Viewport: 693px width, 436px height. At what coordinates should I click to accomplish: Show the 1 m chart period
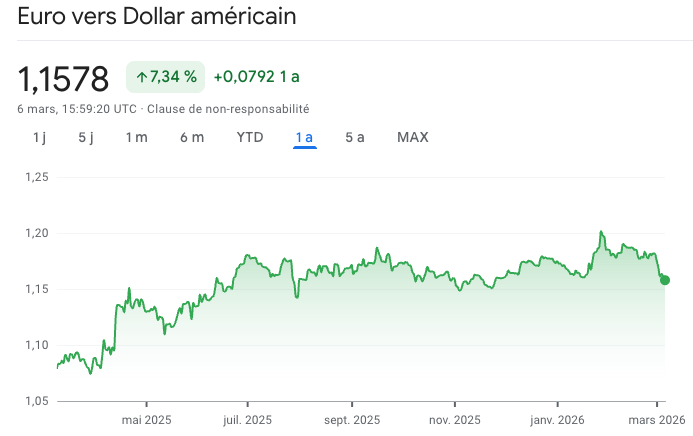136,137
